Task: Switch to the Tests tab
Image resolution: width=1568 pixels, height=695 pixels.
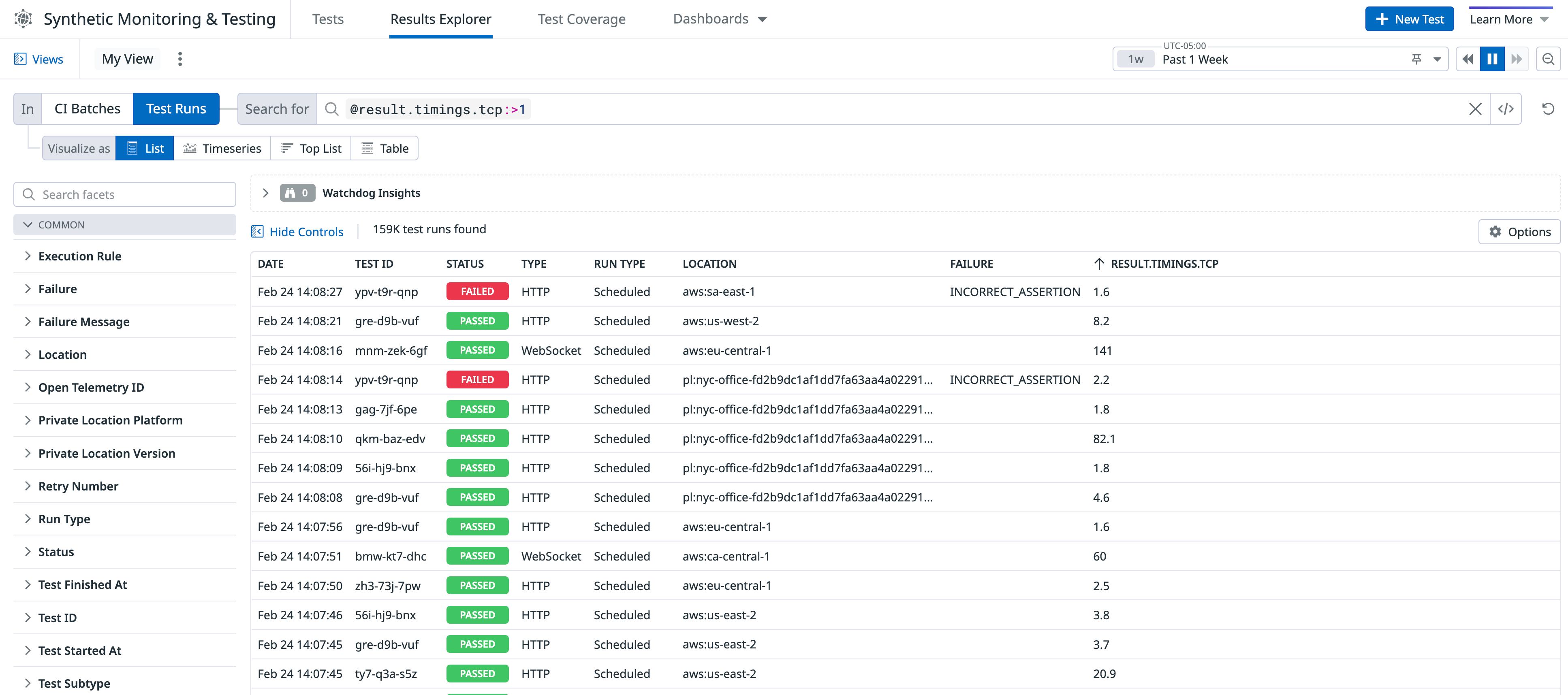Action: click(x=327, y=19)
